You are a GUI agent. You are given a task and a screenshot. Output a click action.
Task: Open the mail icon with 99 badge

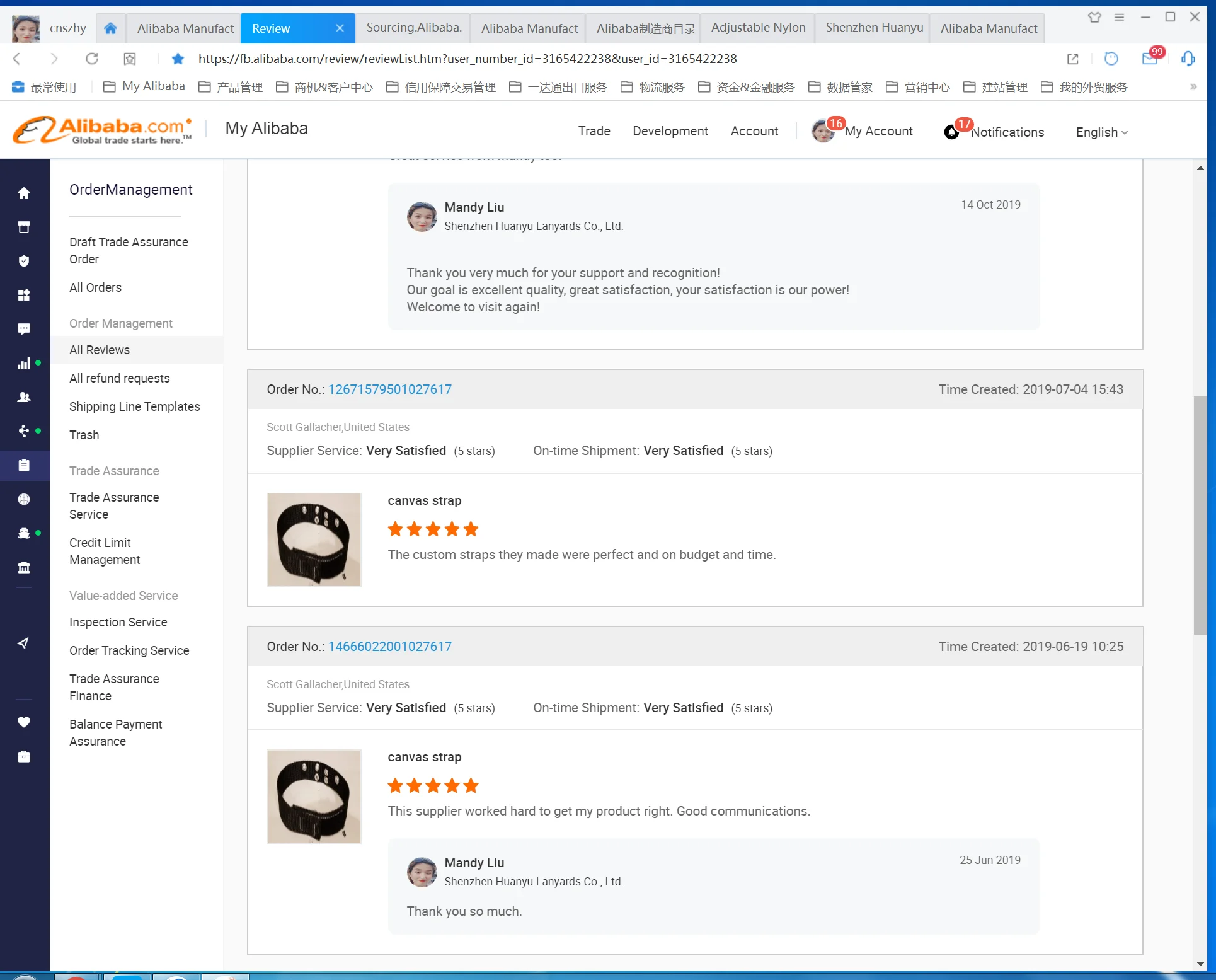pos(1149,59)
